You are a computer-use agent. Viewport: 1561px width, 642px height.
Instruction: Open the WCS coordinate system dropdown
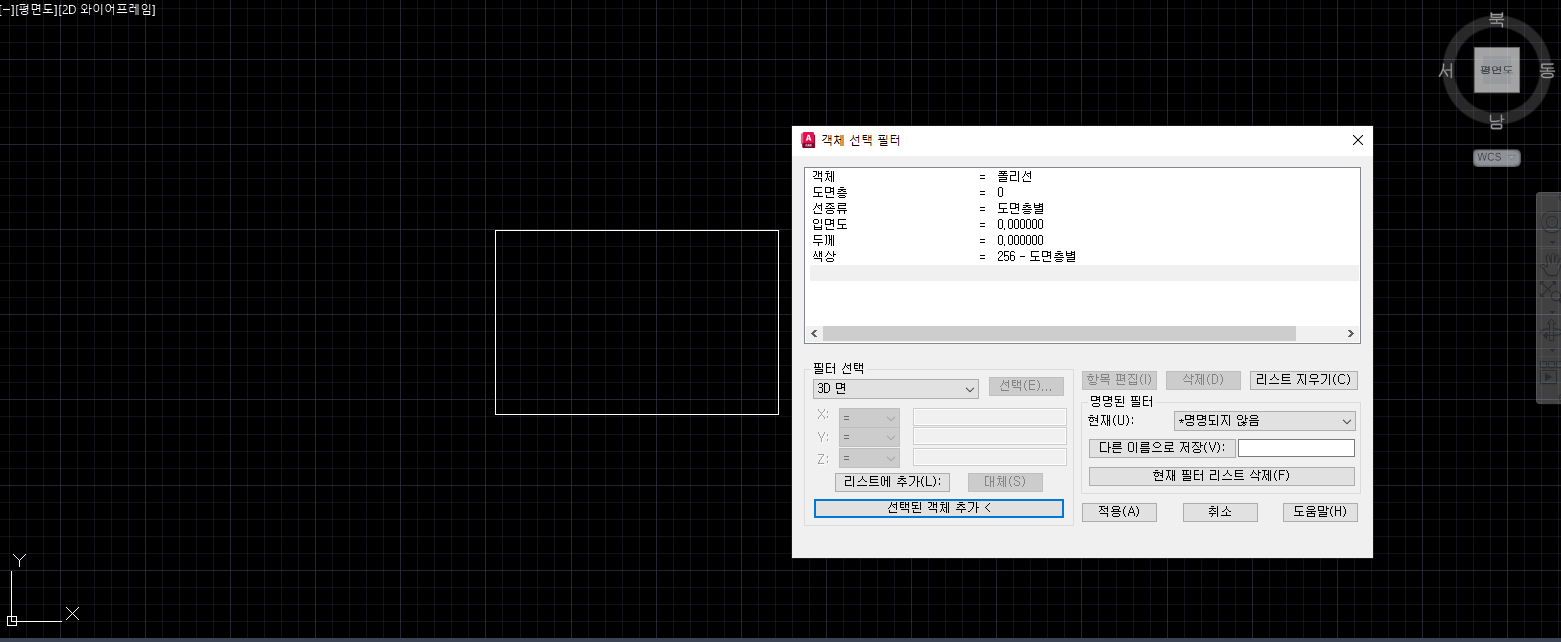pos(1496,157)
